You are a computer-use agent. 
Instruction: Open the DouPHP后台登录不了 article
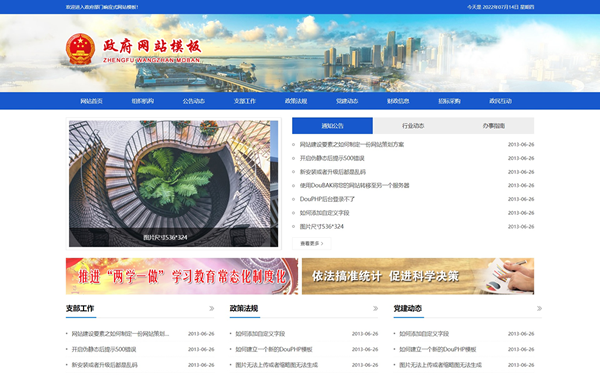click(x=327, y=199)
